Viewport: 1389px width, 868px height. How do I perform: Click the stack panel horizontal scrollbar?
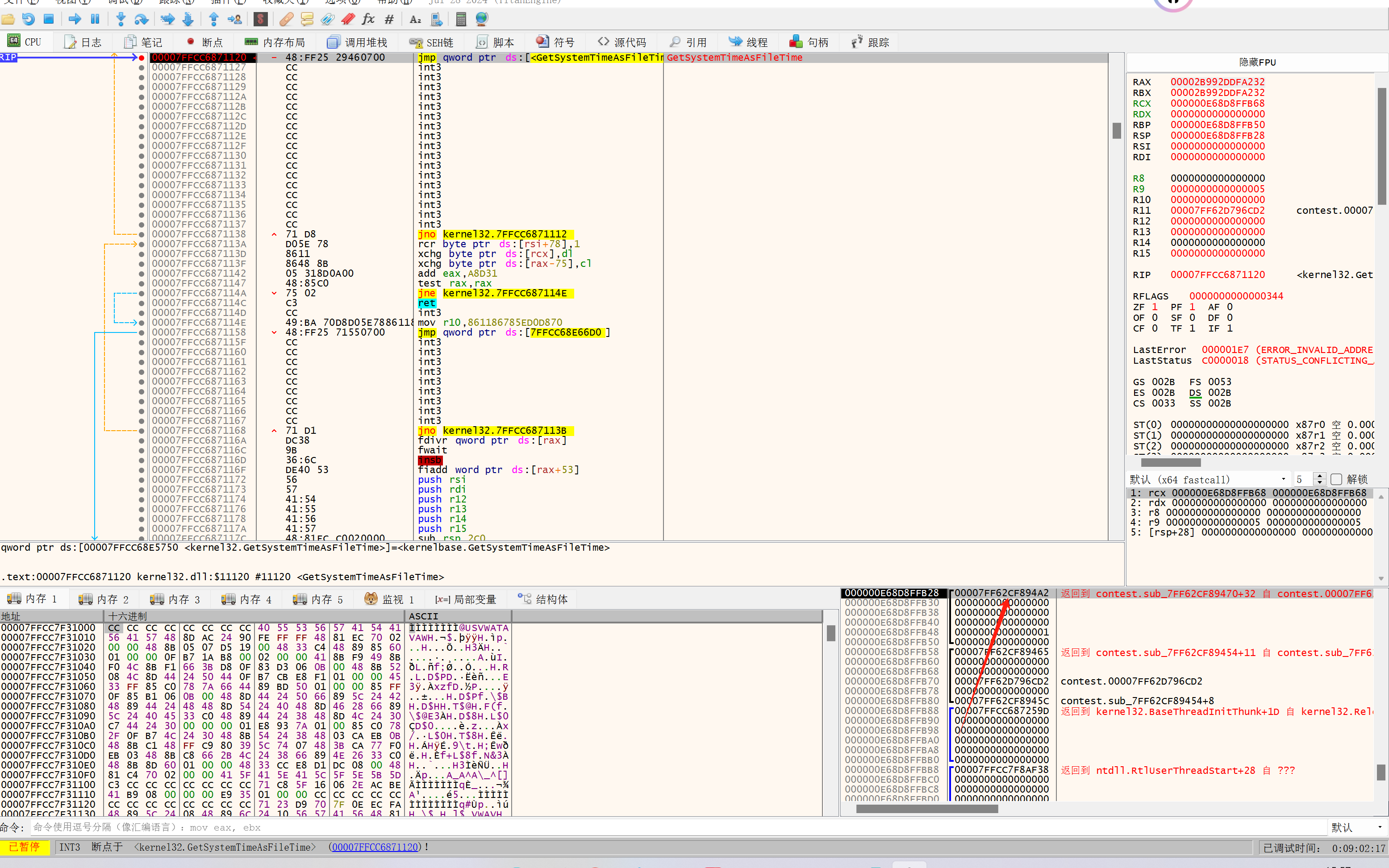927,809
